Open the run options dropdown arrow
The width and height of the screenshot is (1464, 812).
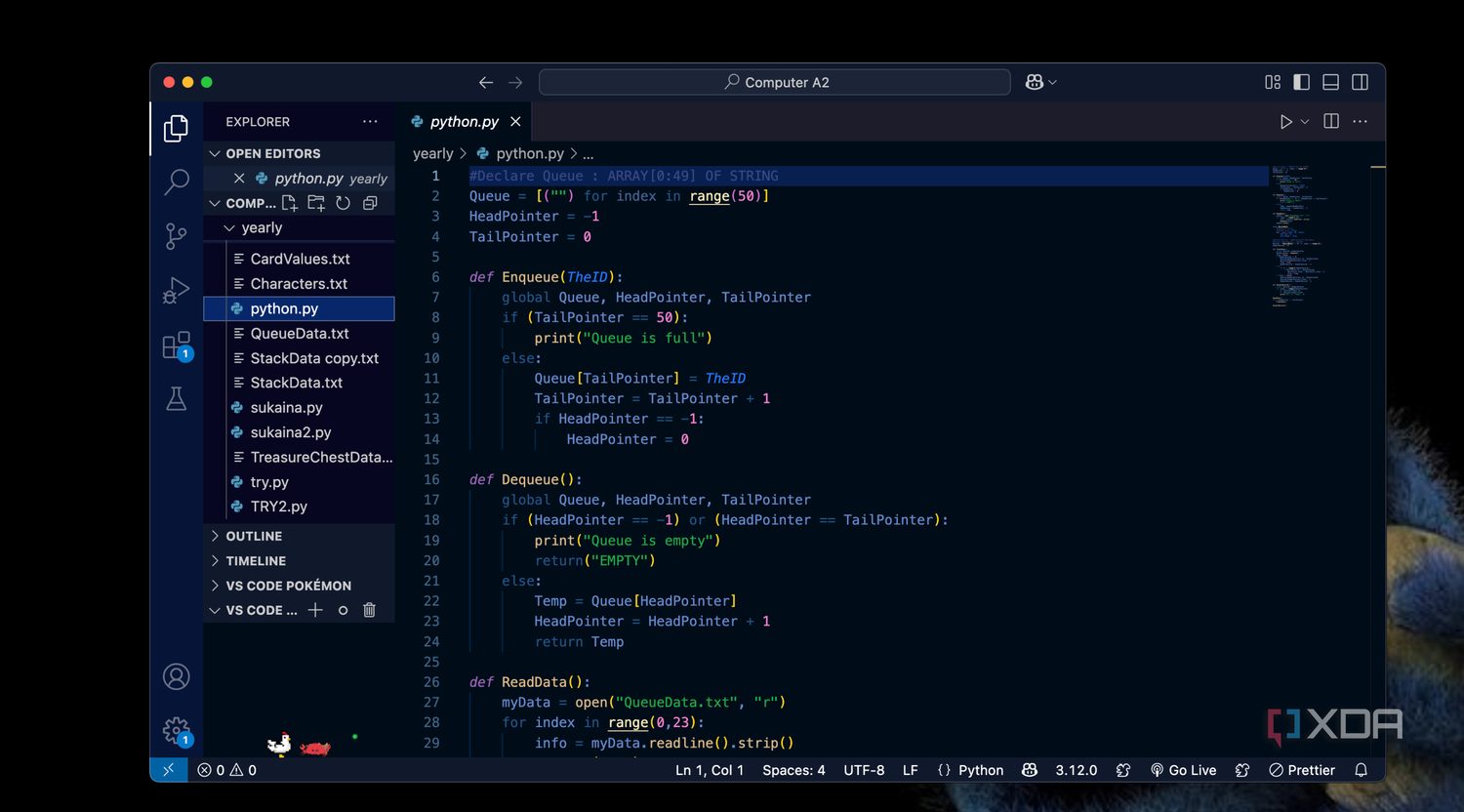[1305, 122]
